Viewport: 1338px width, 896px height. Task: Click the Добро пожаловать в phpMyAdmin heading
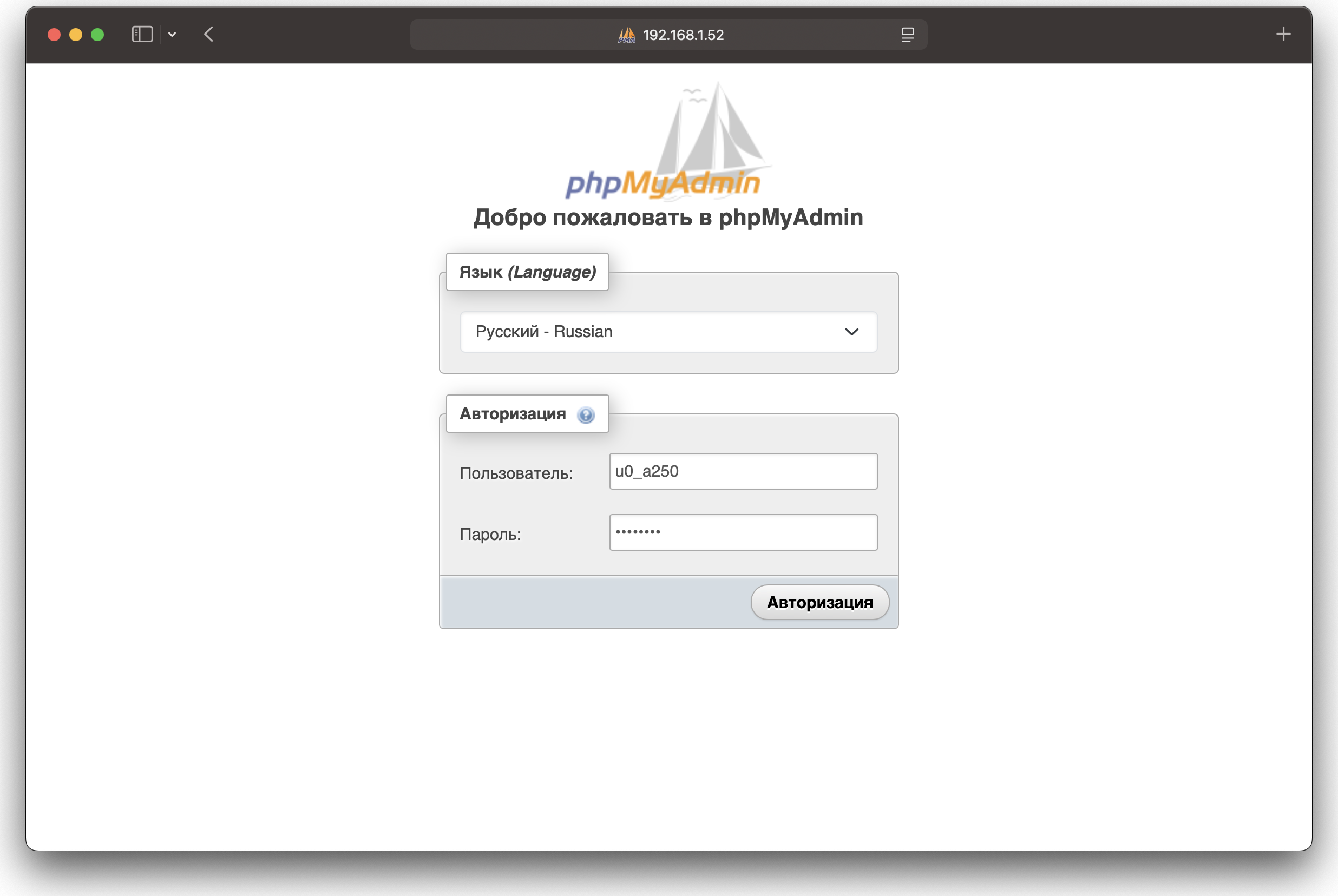click(x=668, y=217)
